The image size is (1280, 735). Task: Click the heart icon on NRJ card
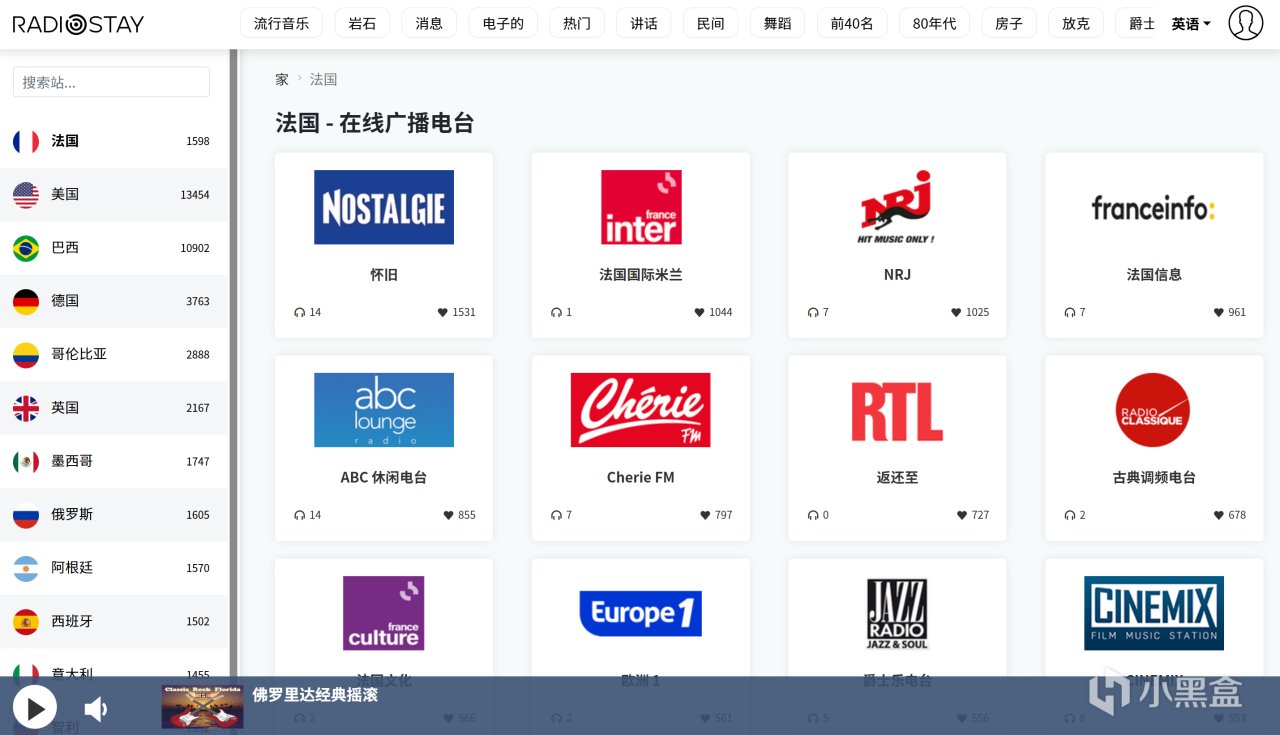pos(956,312)
